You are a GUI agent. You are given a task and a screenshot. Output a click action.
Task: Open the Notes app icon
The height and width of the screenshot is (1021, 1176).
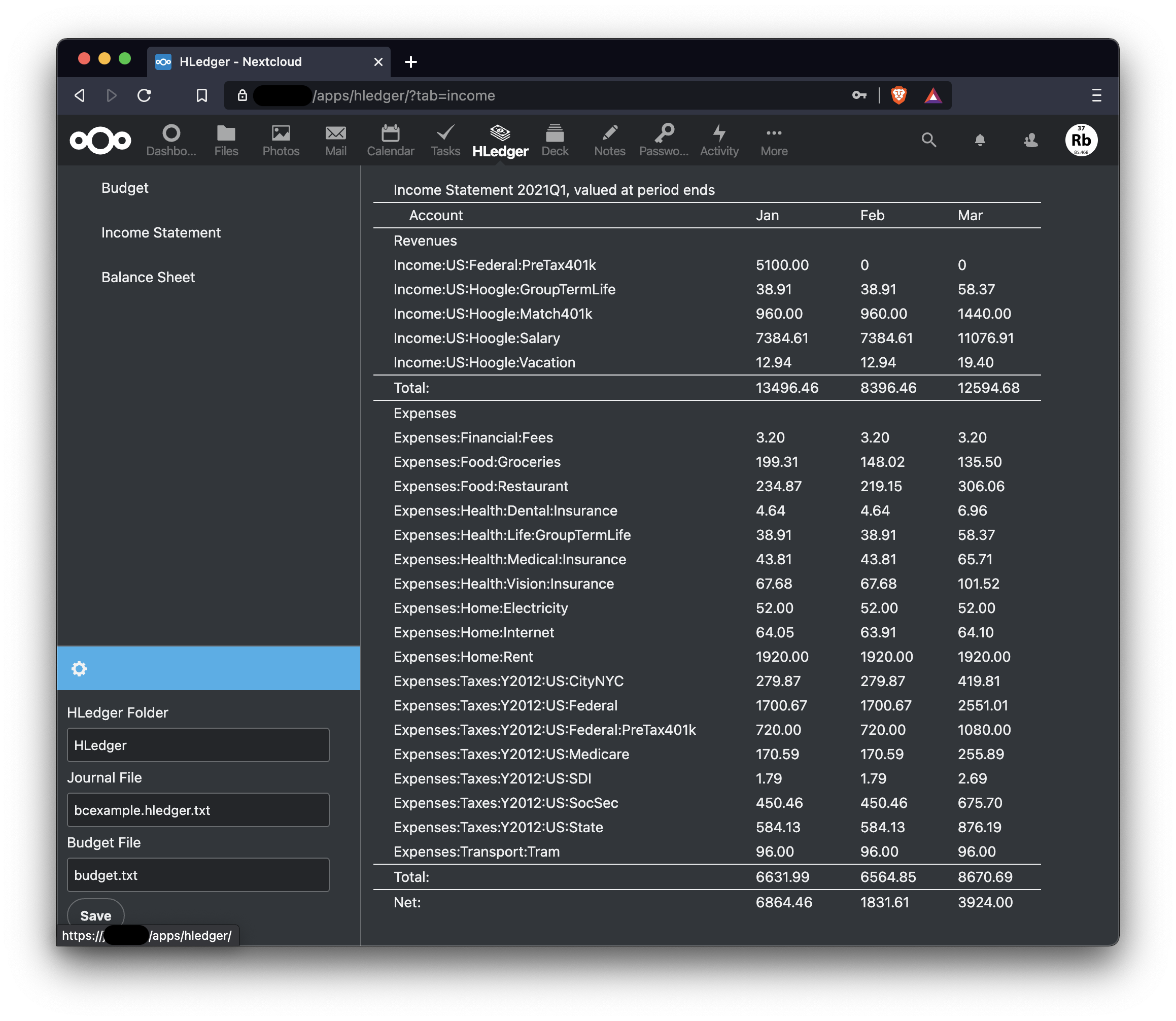click(609, 140)
